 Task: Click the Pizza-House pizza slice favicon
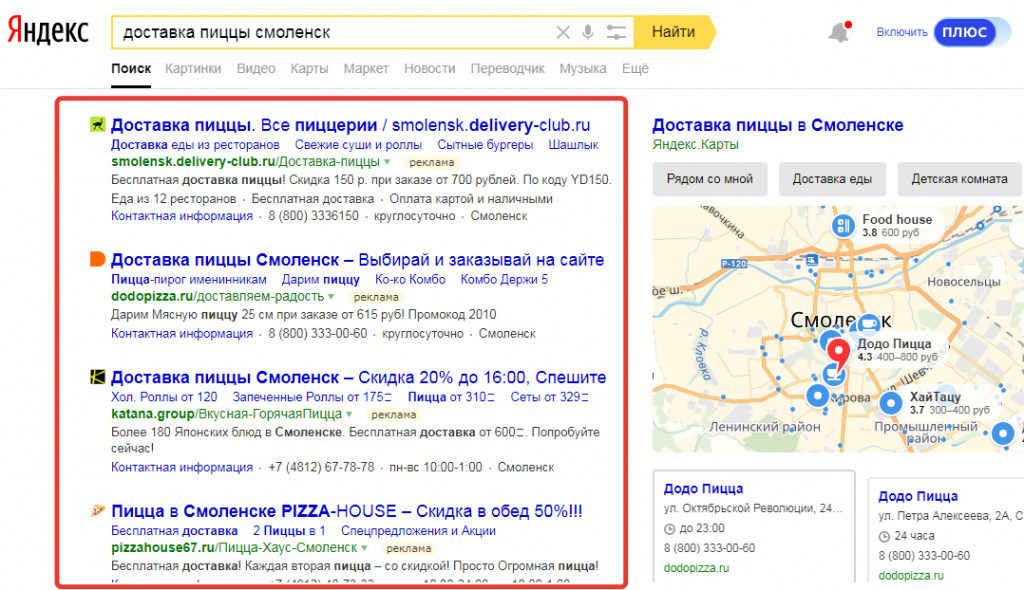click(x=97, y=510)
